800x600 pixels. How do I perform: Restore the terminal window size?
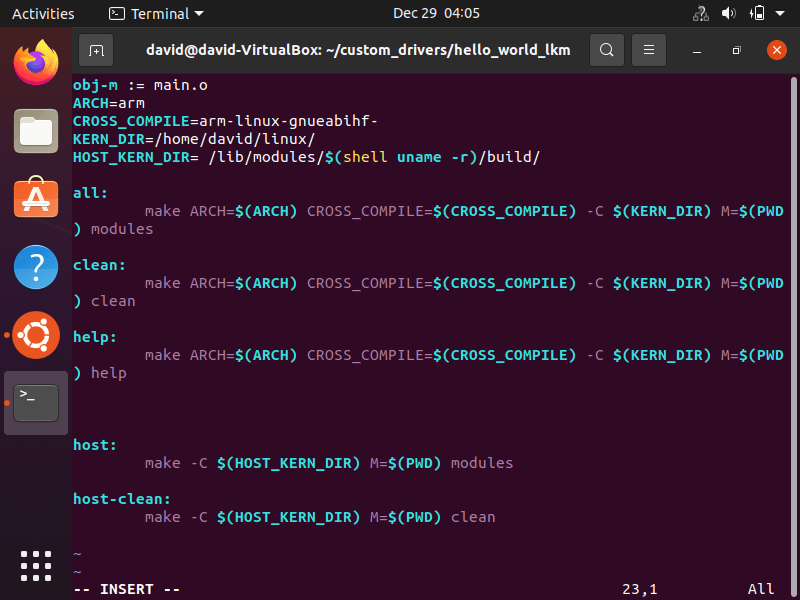tap(736, 49)
